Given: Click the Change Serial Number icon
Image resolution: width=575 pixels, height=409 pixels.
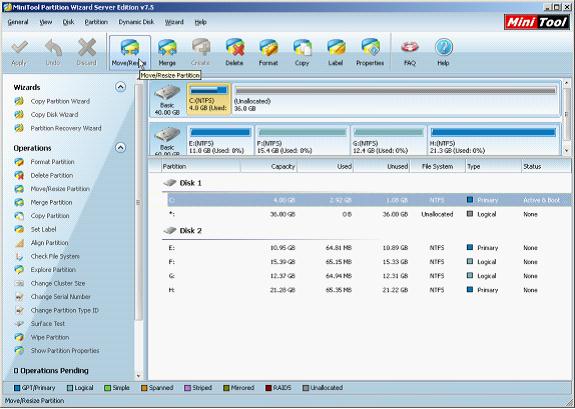Looking at the screenshot, I should click(x=19, y=297).
